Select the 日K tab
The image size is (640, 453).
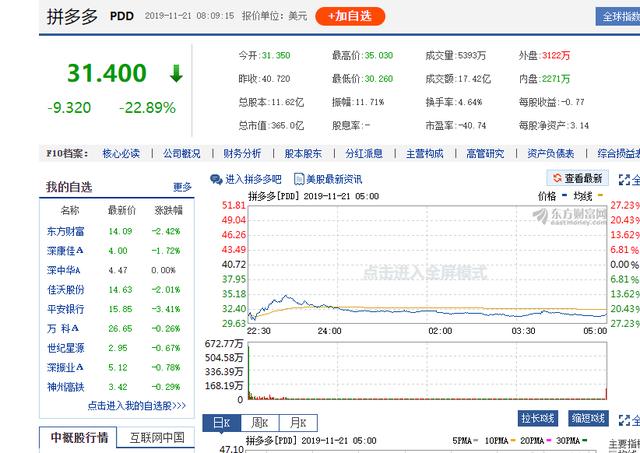coord(222,423)
